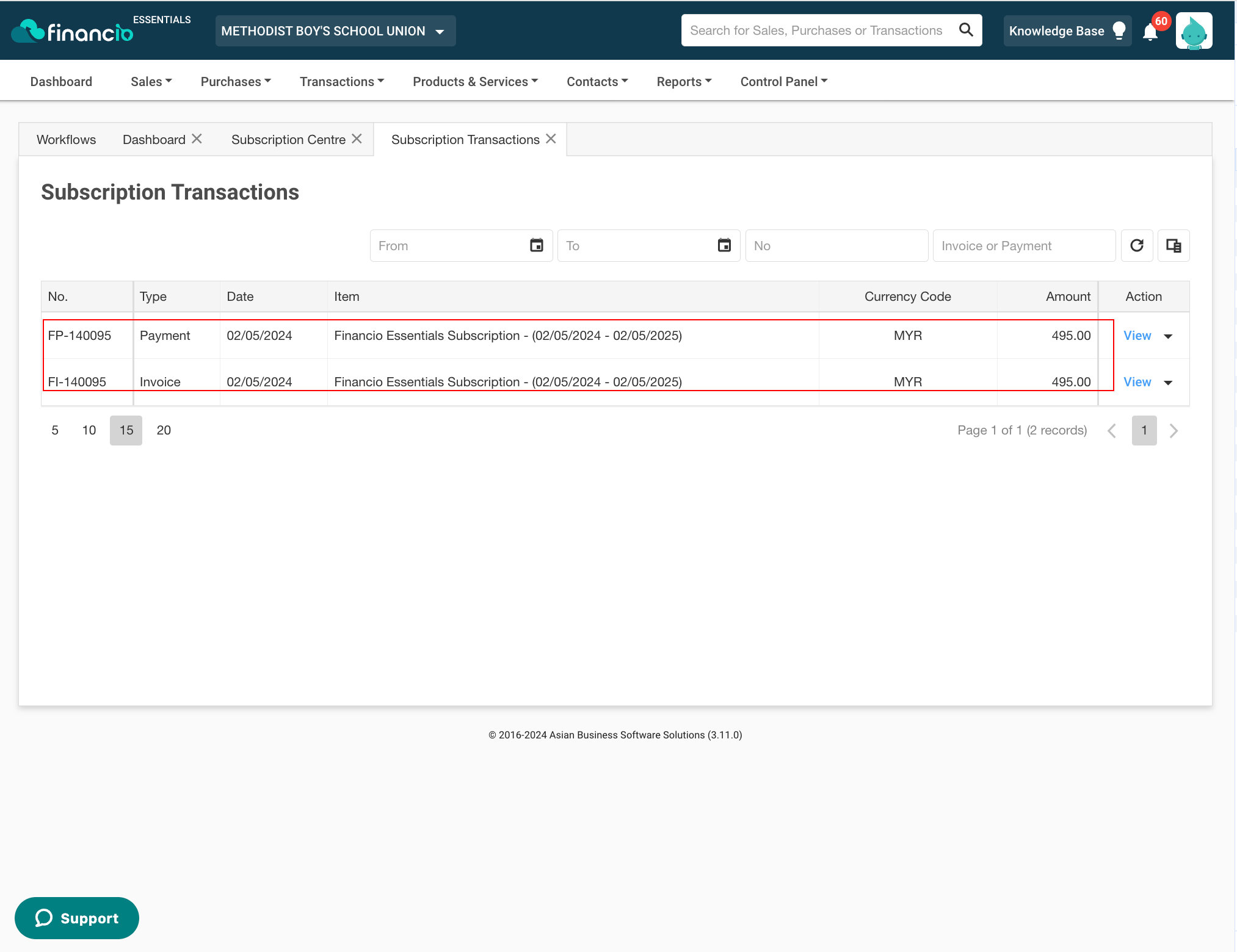
Task: Set page size to 20
Action: [164, 430]
